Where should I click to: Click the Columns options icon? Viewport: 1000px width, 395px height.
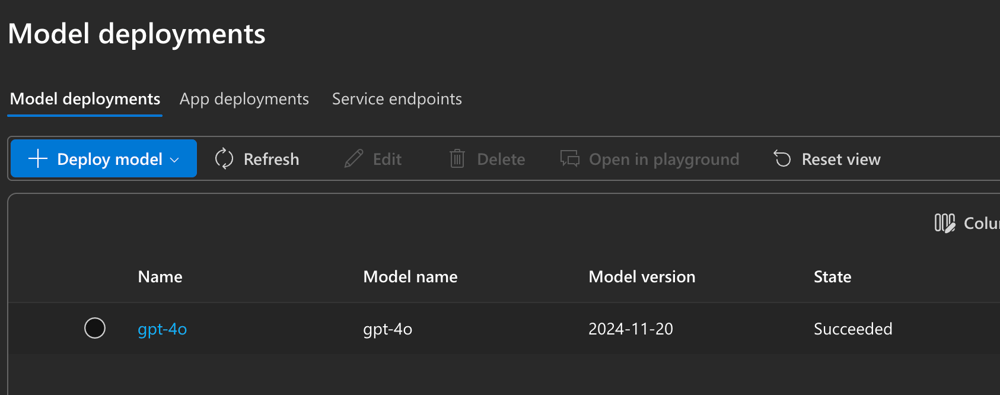pyautogui.click(x=945, y=223)
